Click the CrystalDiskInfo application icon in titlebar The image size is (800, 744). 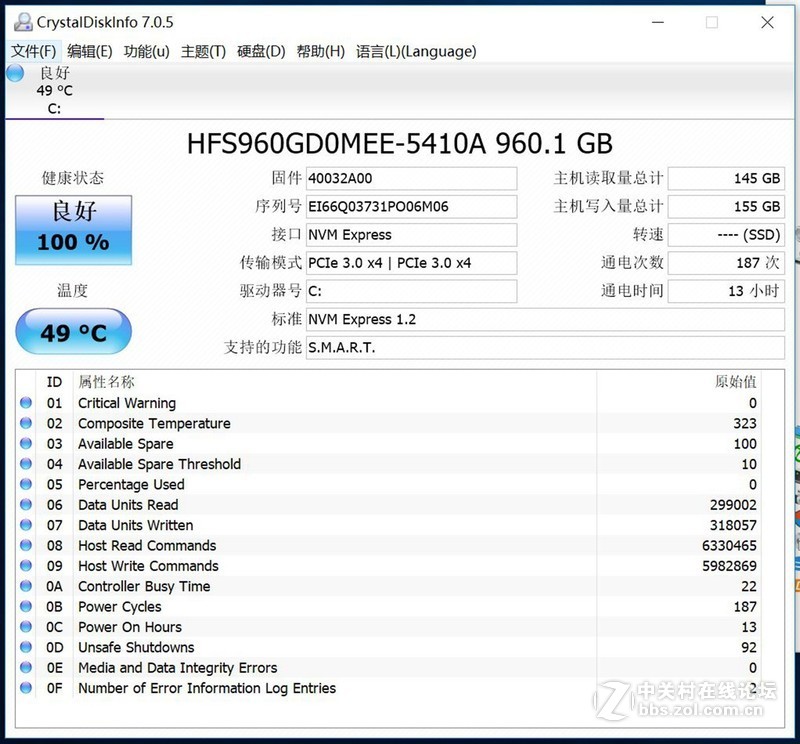click(x=24, y=22)
